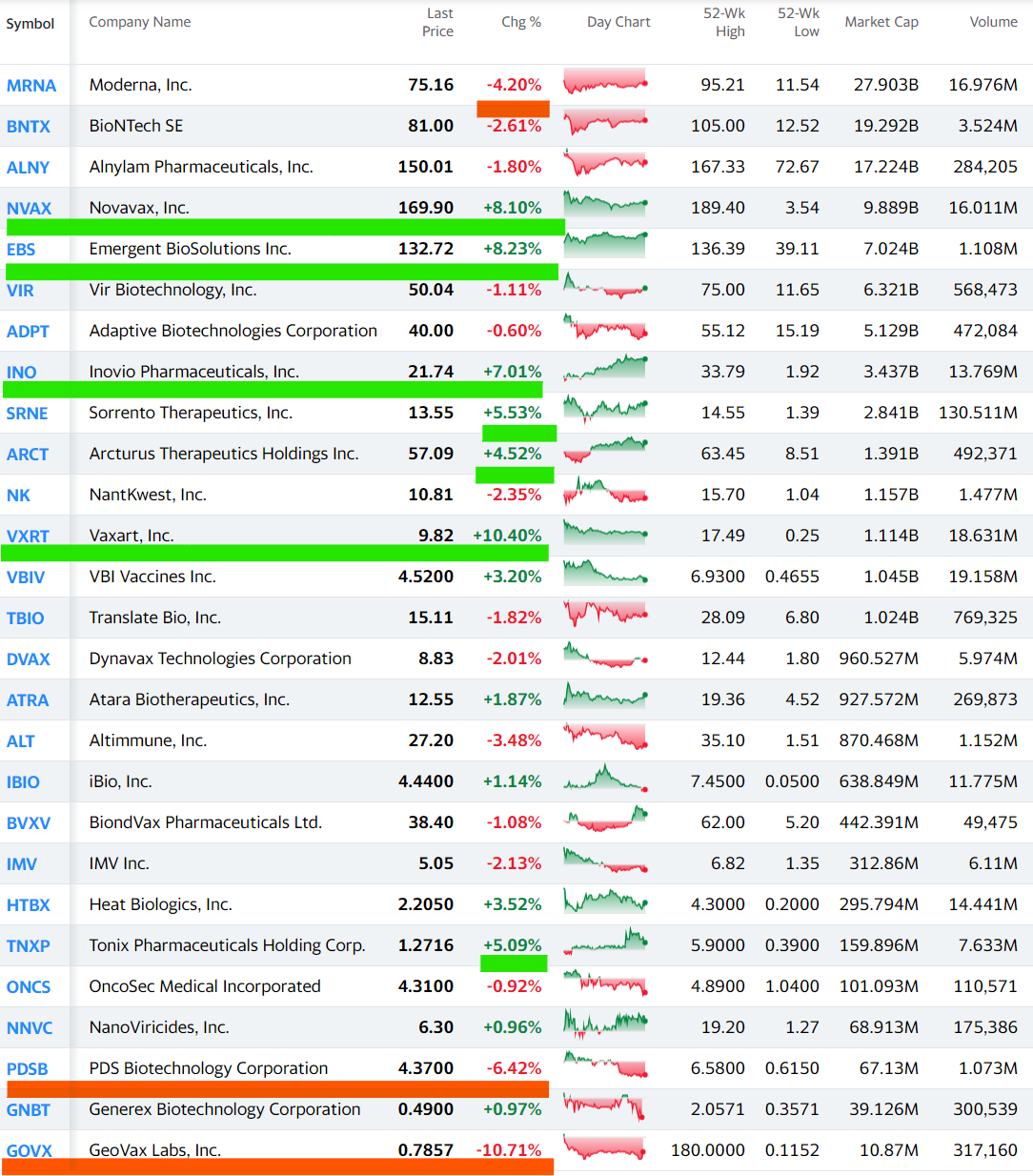This screenshot has width=1033, height=1176.
Task: View Inovio Pharmaceuticals day chart sparkline
Action: (605, 367)
